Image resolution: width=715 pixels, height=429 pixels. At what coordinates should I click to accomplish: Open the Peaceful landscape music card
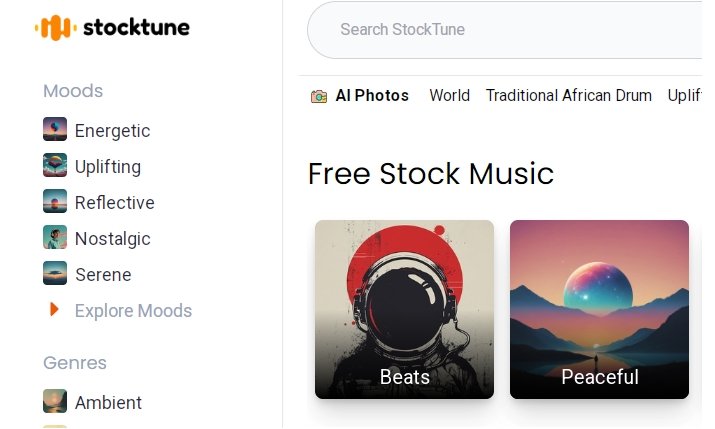tap(599, 309)
